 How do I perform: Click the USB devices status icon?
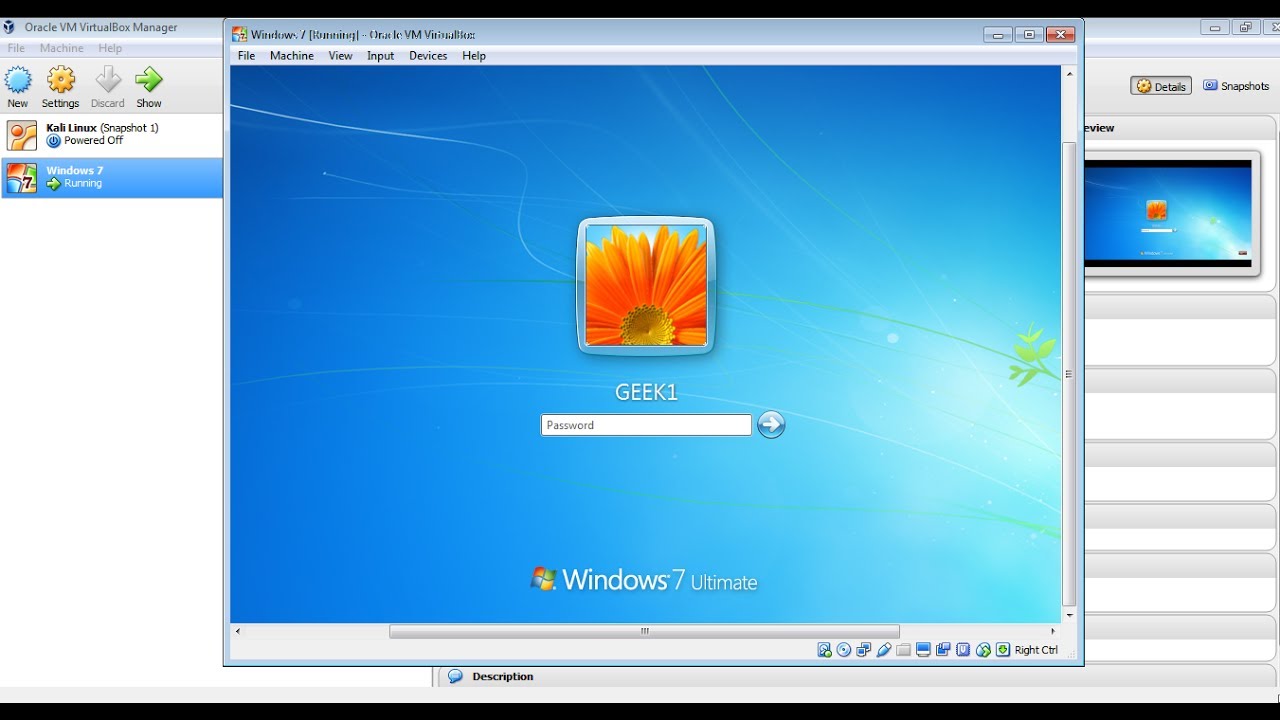pos(884,650)
